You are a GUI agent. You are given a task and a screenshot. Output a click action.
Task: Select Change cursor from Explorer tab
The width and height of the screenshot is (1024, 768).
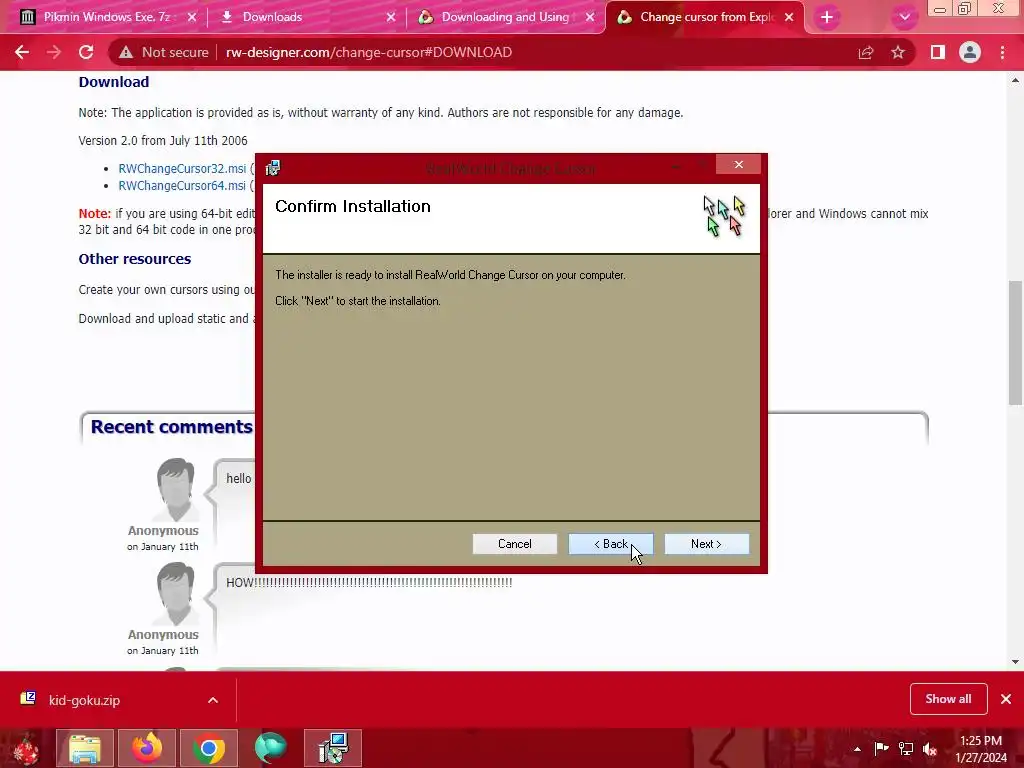tap(707, 17)
